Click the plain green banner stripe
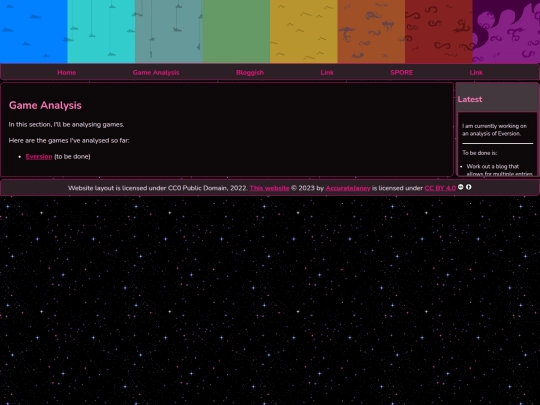 pos(236,31)
